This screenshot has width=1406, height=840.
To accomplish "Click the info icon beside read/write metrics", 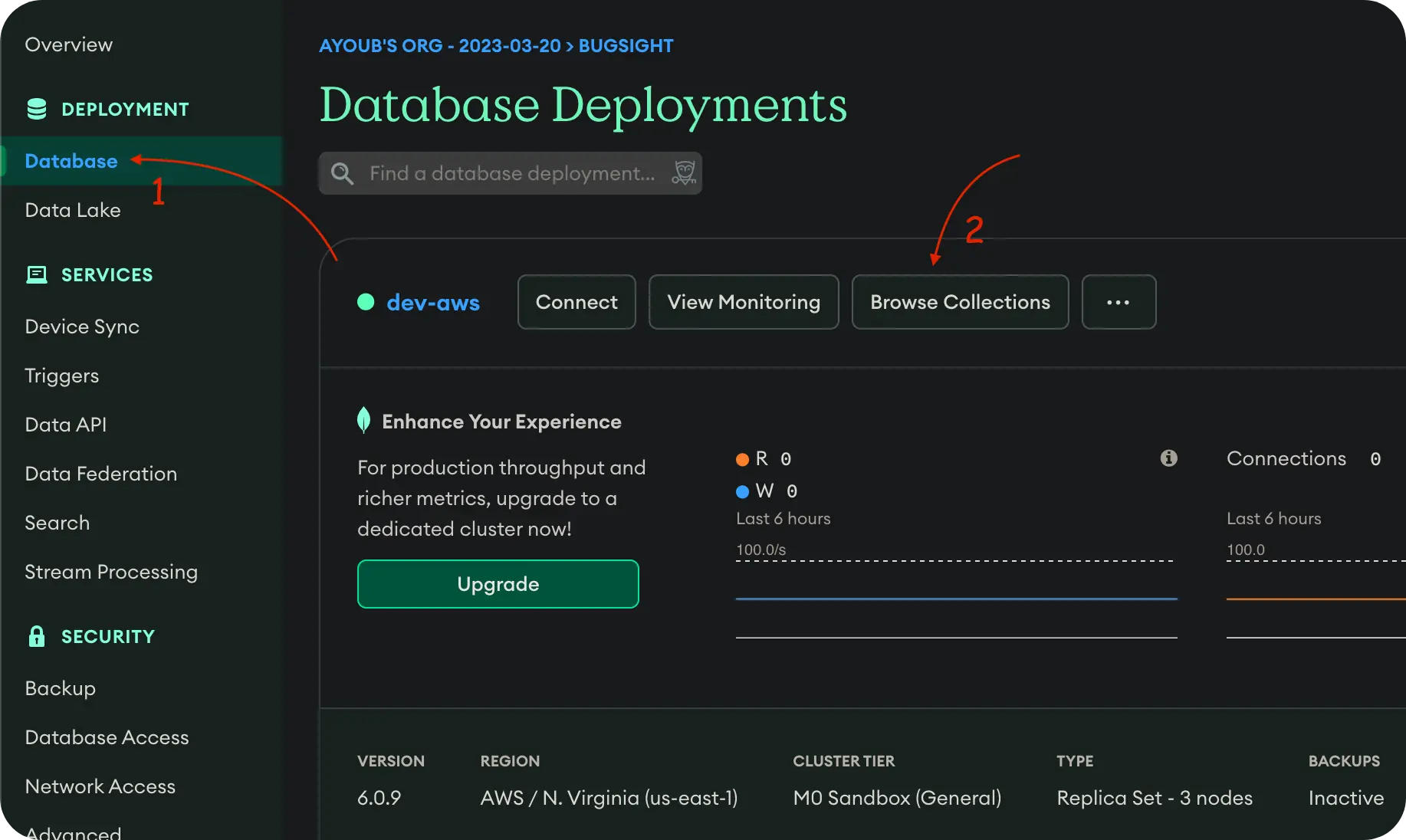I will pyautogui.click(x=1168, y=458).
